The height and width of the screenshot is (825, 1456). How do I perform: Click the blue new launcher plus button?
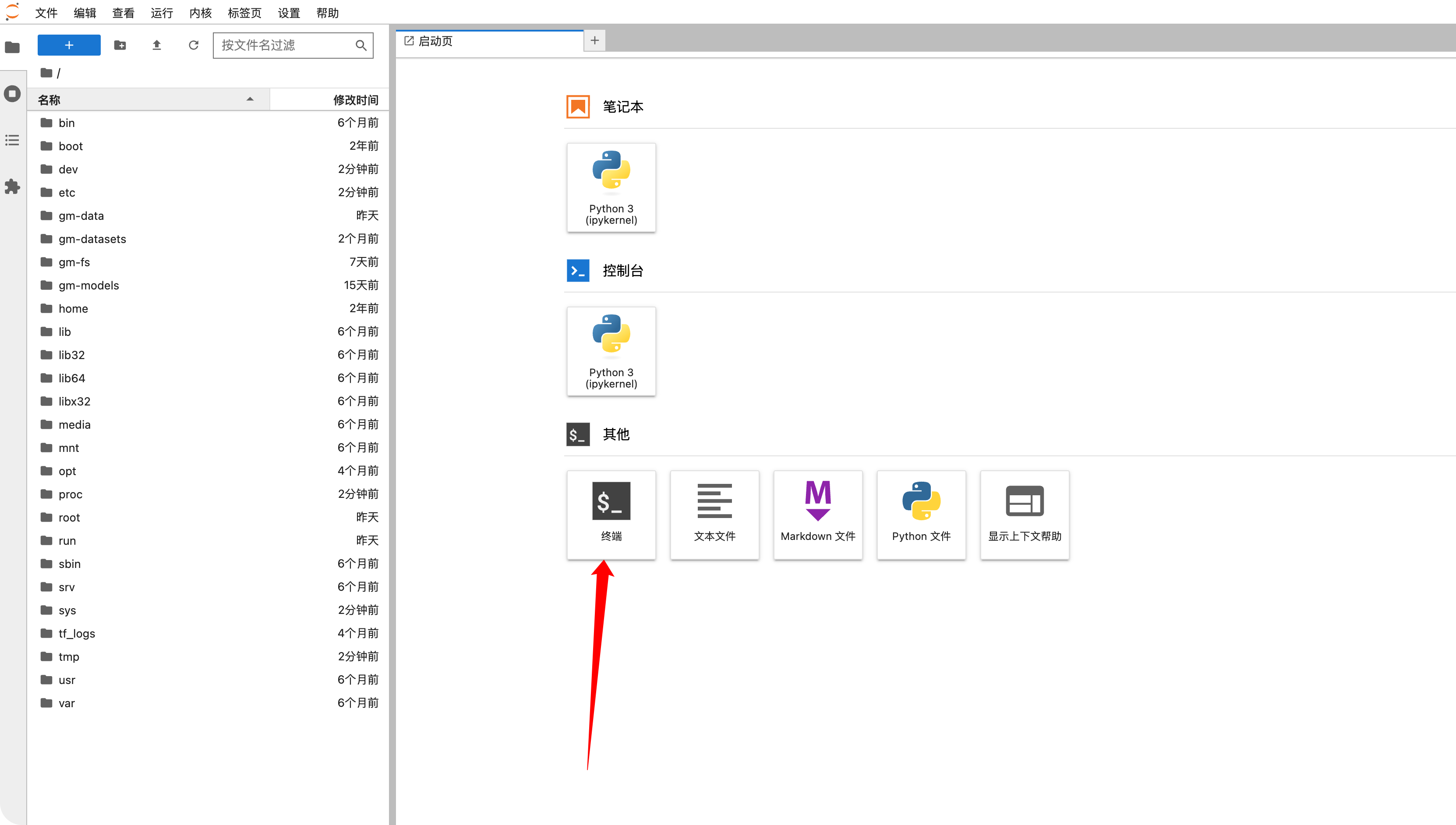pos(69,45)
